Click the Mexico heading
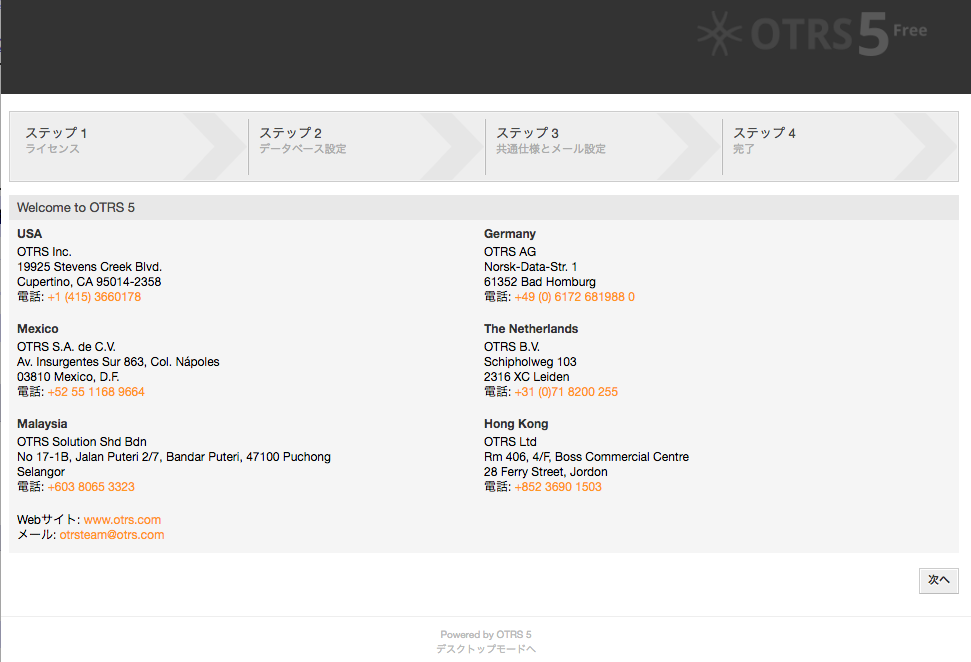 [38, 329]
